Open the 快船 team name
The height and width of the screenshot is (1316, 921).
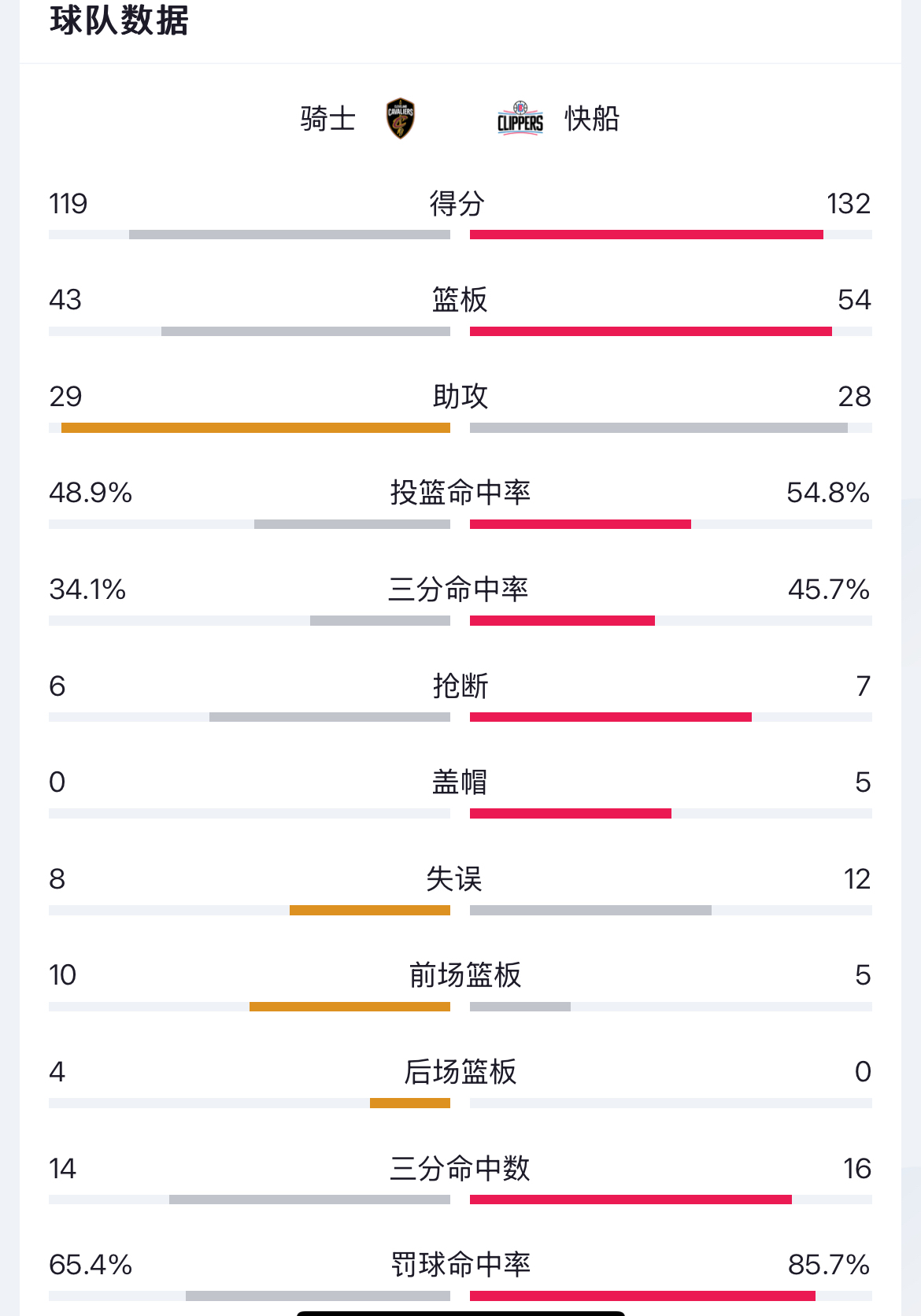592,119
